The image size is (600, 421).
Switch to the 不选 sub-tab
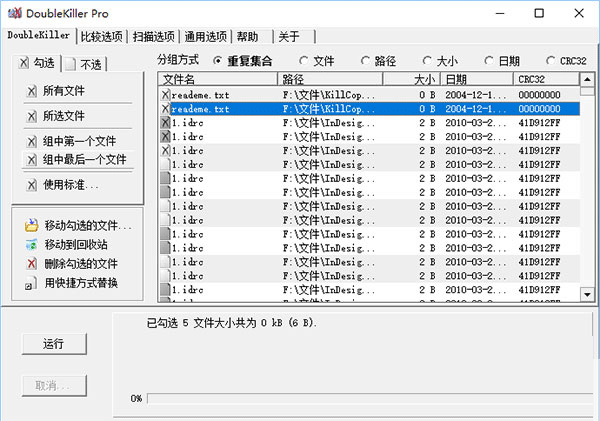click(85, 65)
